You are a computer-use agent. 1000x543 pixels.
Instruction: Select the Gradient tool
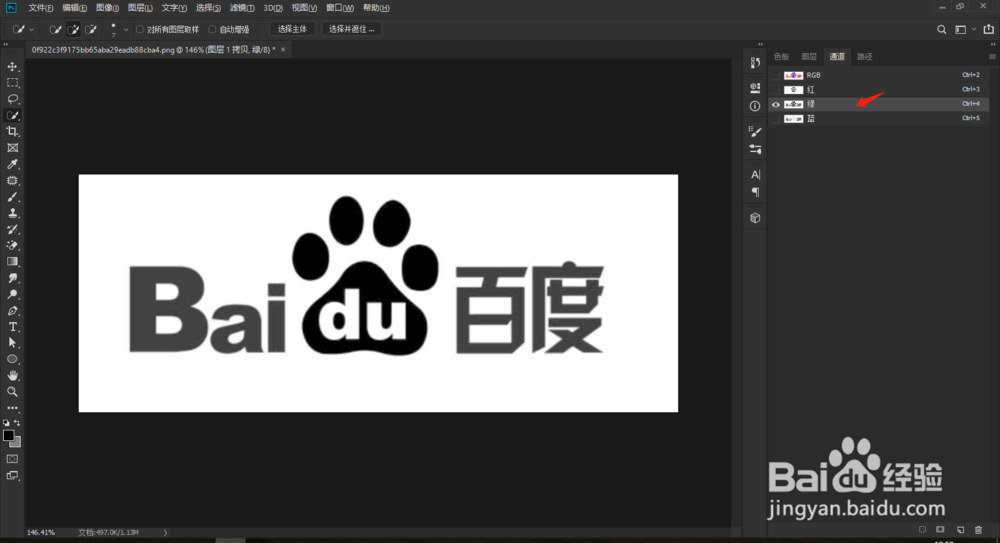coord(12,262)
